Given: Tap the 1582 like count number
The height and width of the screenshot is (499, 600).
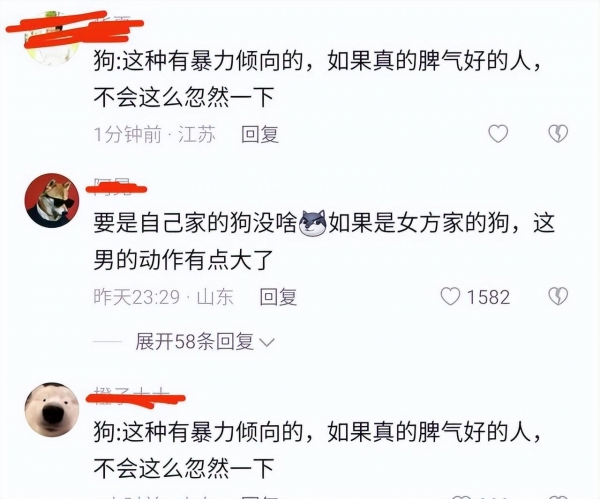Looking at the screenshot, I should pos(489,297).
